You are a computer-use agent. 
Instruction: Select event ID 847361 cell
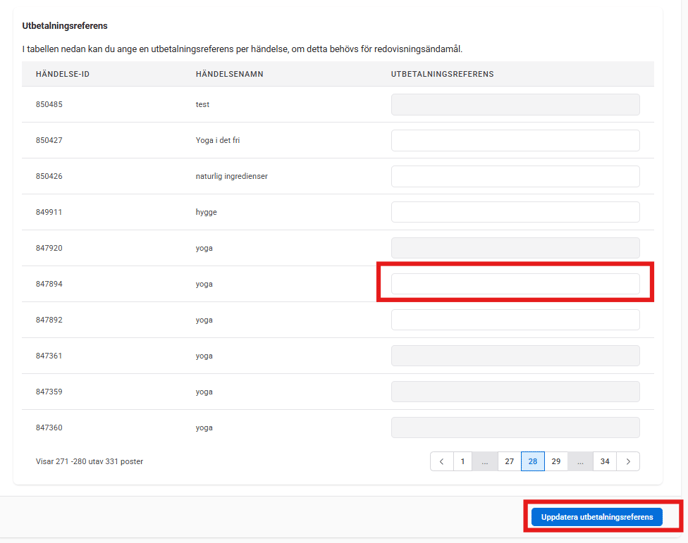[49, 356]
